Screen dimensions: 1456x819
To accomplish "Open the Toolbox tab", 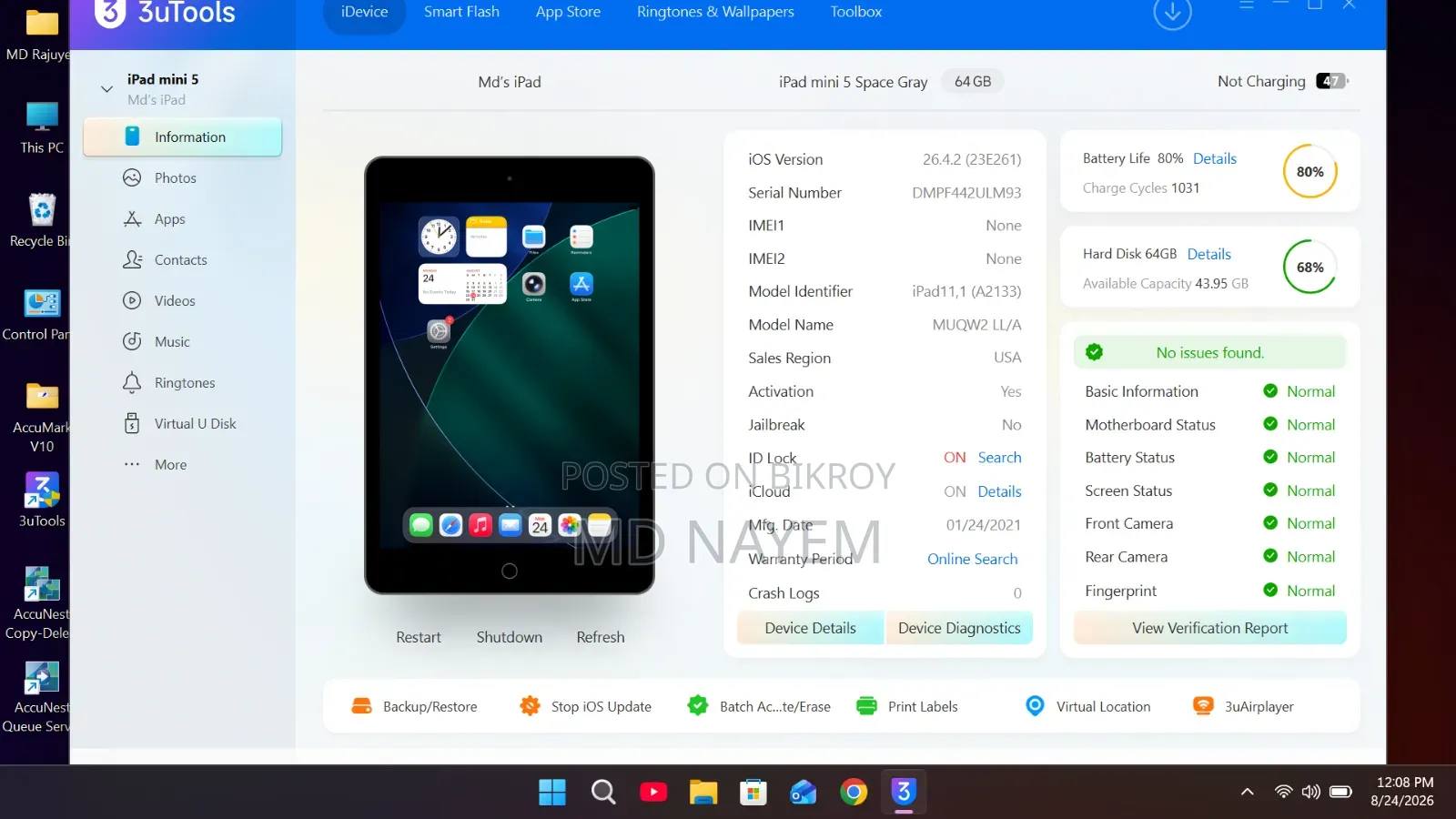I will click(856, 13).
